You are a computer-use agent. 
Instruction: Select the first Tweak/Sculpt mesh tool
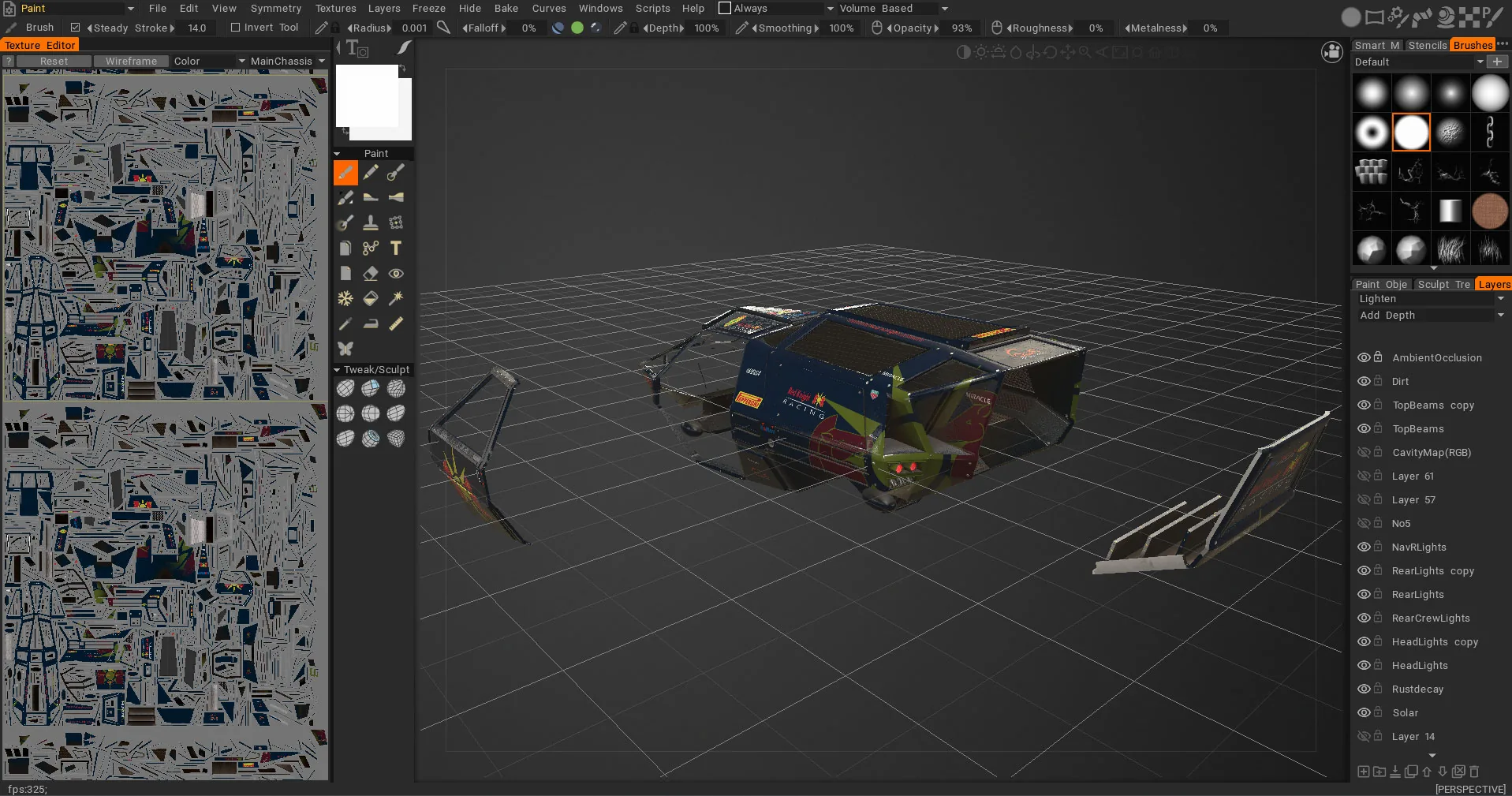345,388
